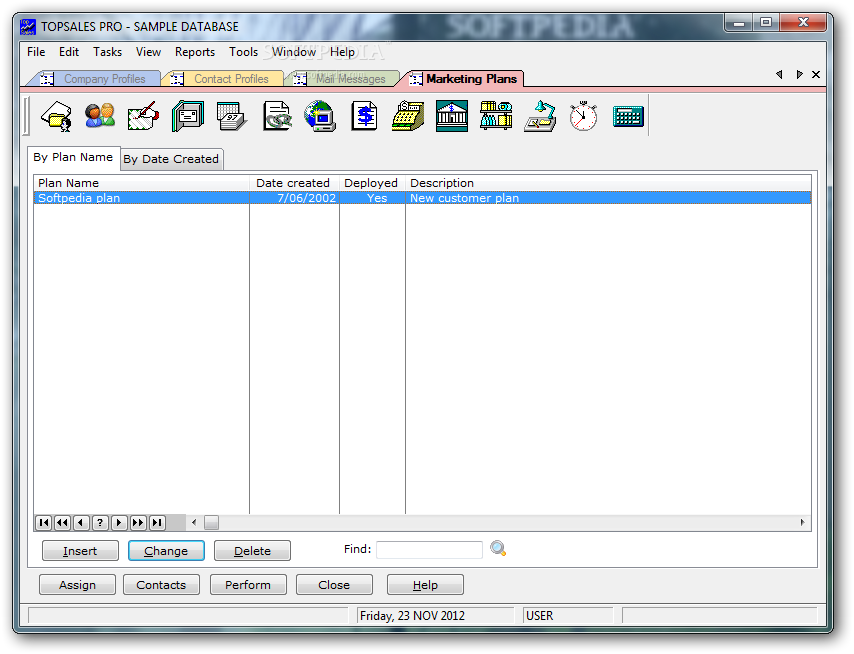Click the magnifier search icon next to Find

click(x=498, y=548)
